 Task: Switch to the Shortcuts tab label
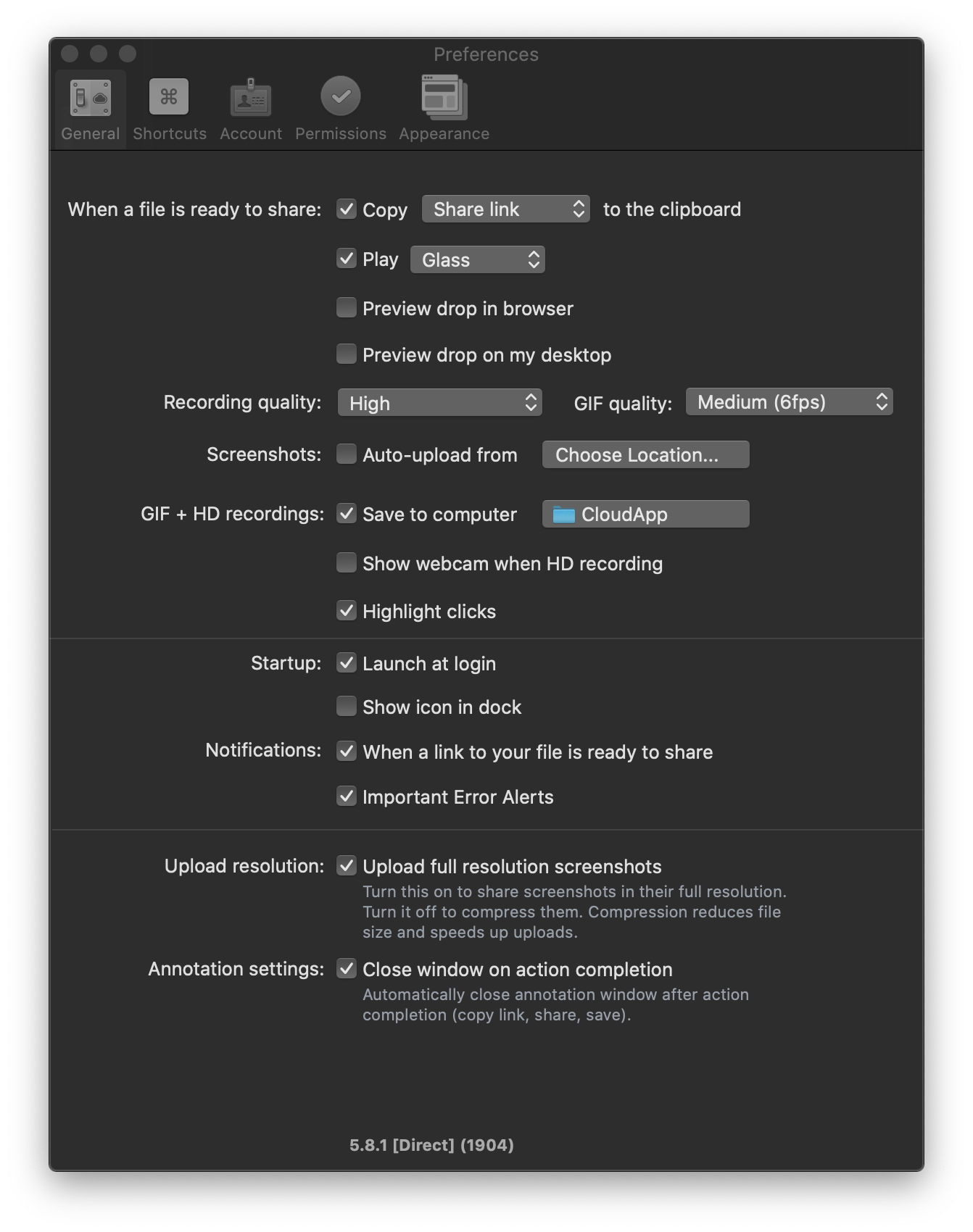170,134
